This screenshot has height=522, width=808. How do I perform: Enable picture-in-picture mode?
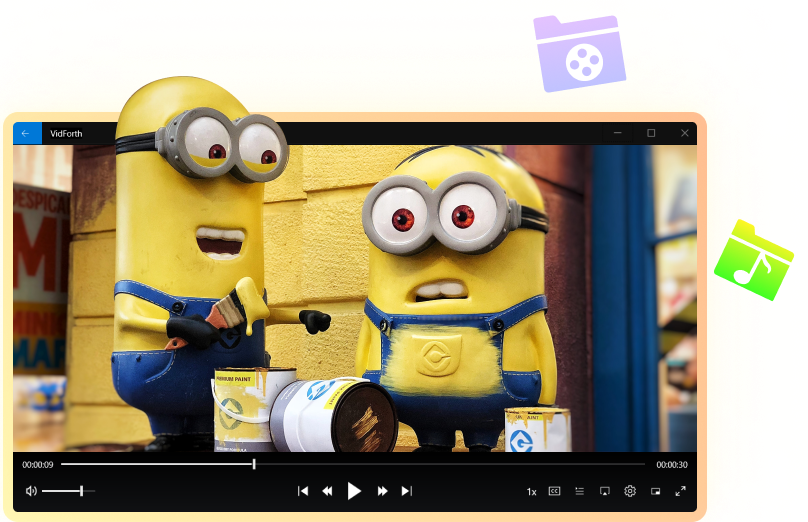(655, 491)
